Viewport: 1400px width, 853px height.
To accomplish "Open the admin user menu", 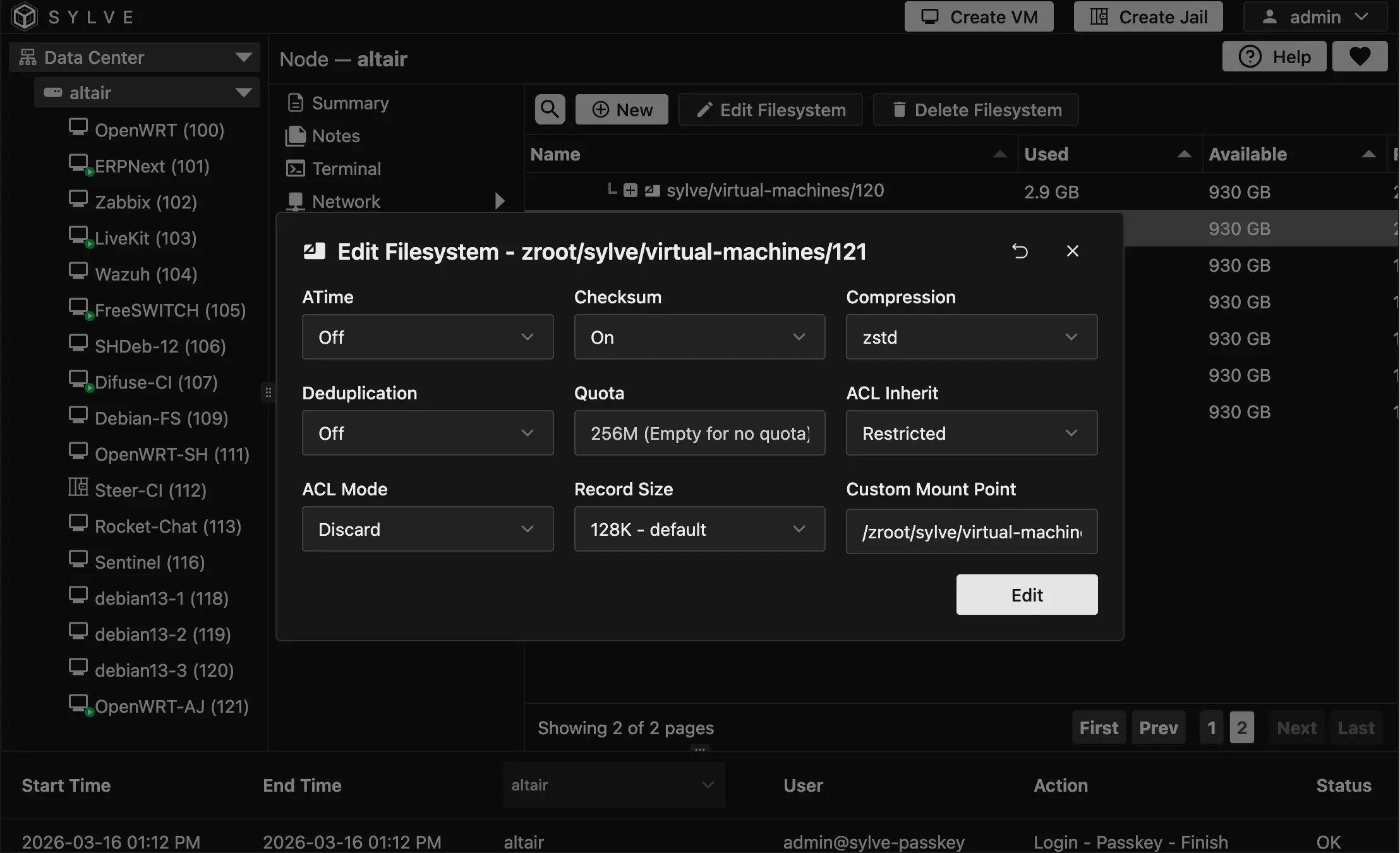I will tap(1315, 17).
